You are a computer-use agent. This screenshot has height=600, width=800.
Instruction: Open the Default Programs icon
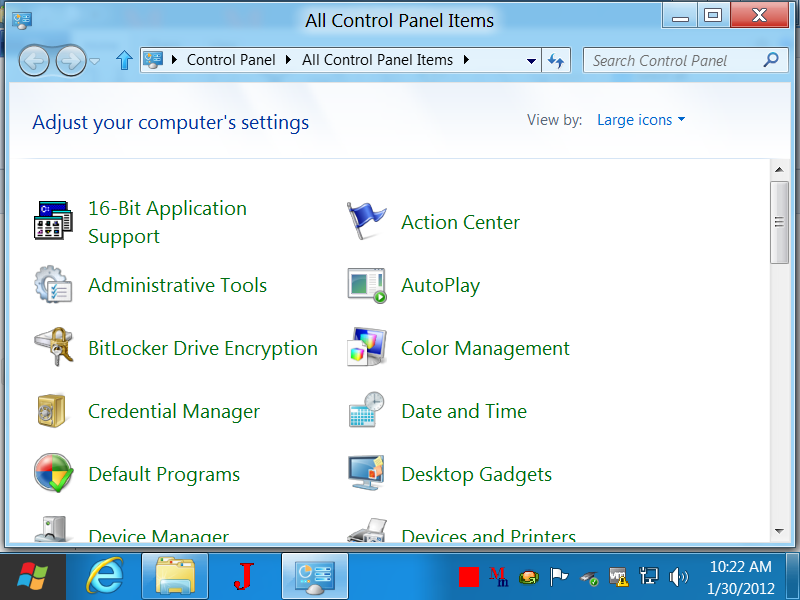click(54, 474)
